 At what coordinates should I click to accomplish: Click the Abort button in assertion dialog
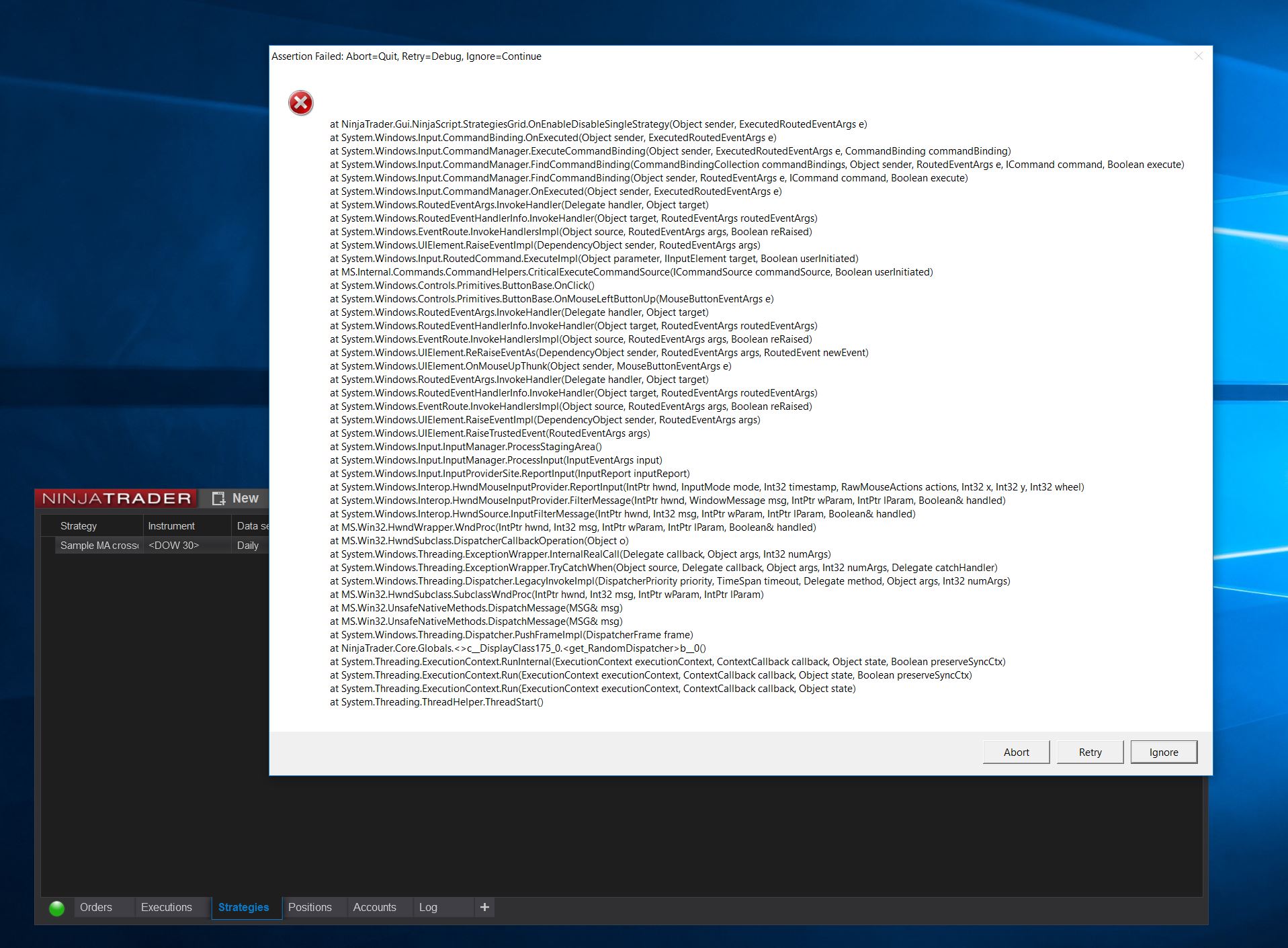[x=1016, y=752]
